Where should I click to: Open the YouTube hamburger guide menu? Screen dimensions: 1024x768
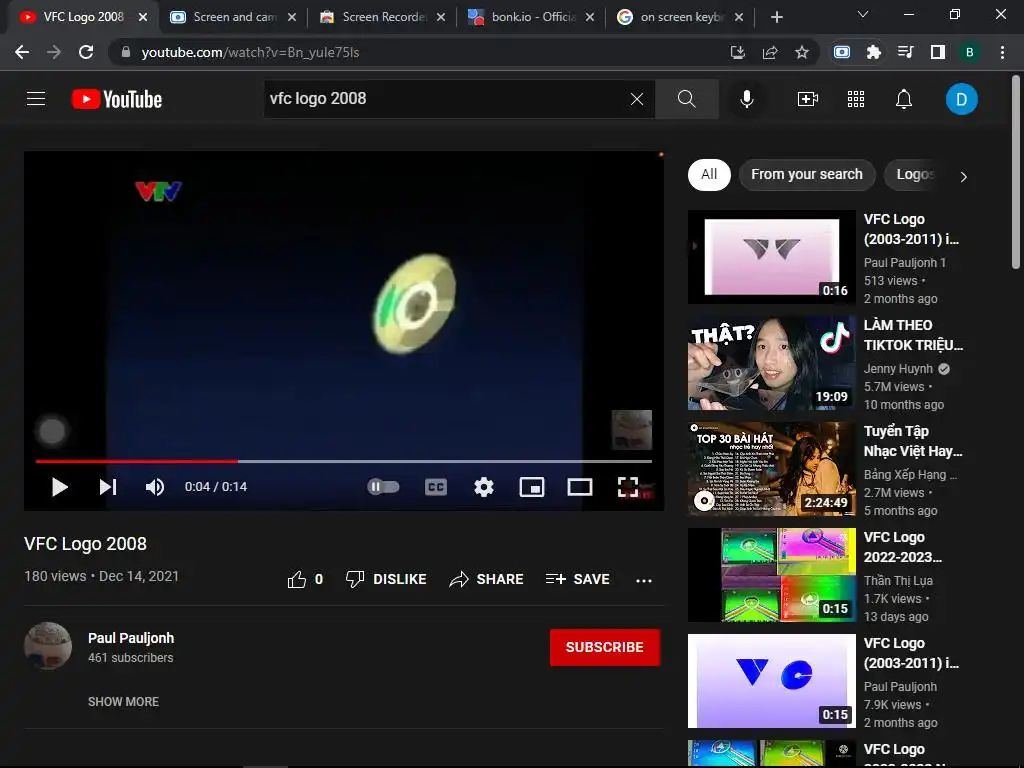(x=36, y=99)
